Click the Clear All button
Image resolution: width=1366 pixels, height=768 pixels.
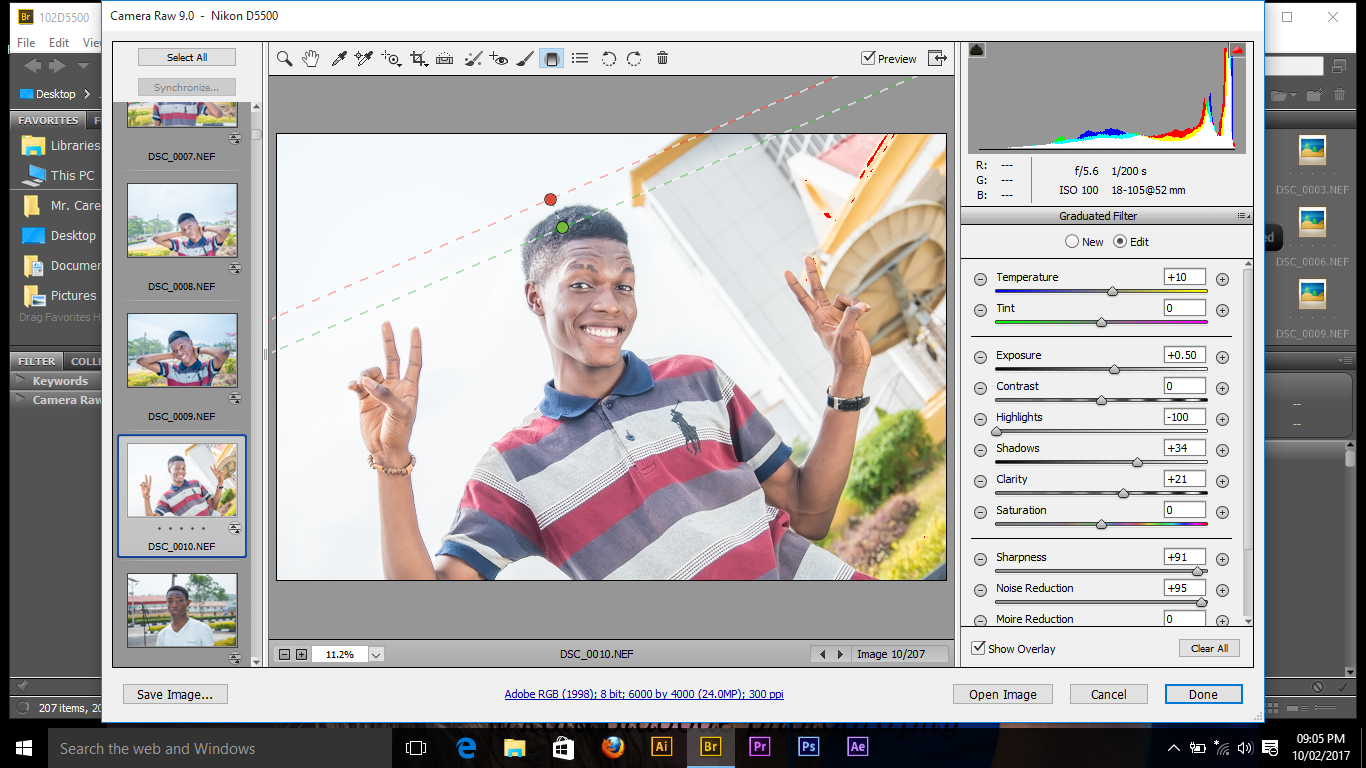tap(1209, 648)
